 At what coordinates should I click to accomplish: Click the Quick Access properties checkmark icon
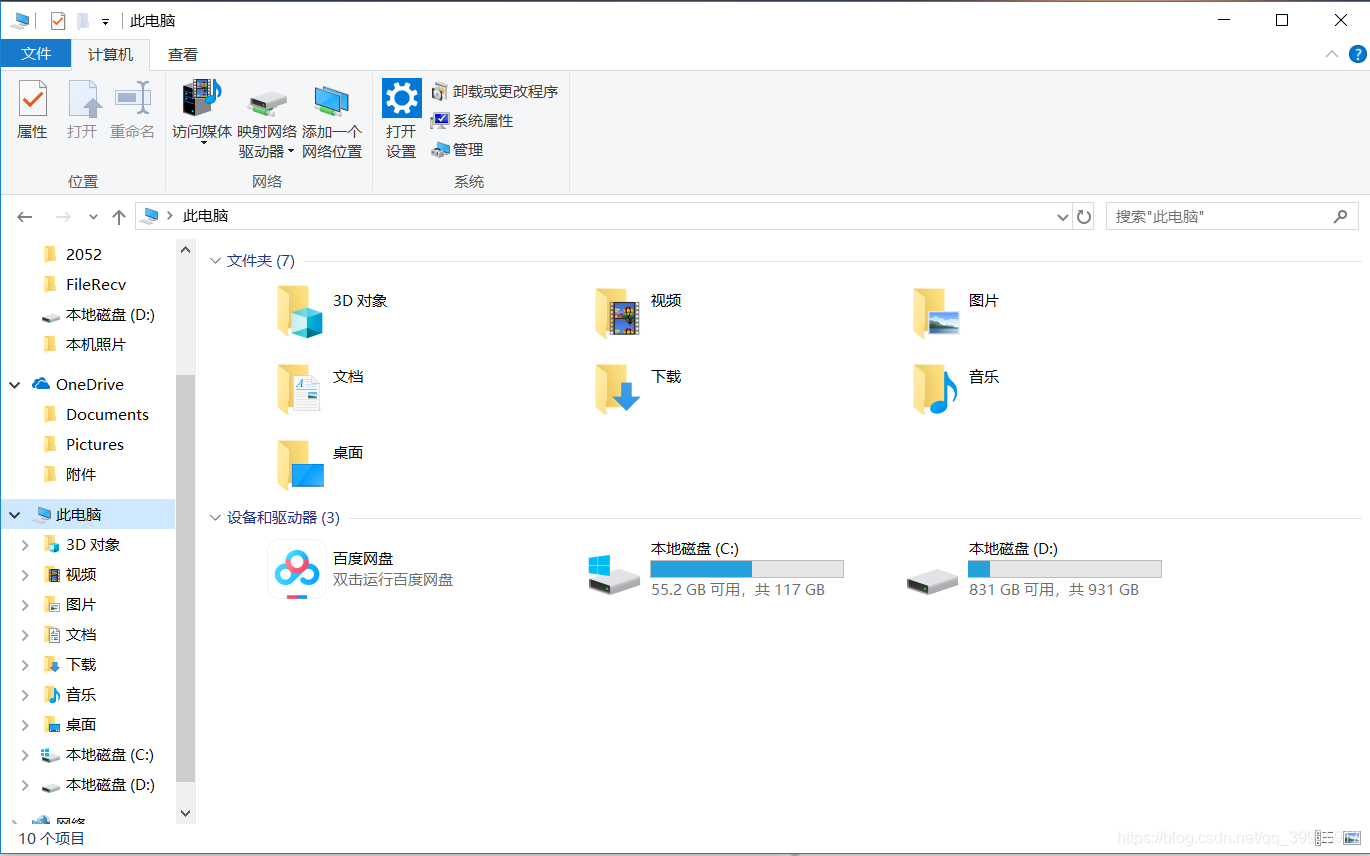[58, 20]
